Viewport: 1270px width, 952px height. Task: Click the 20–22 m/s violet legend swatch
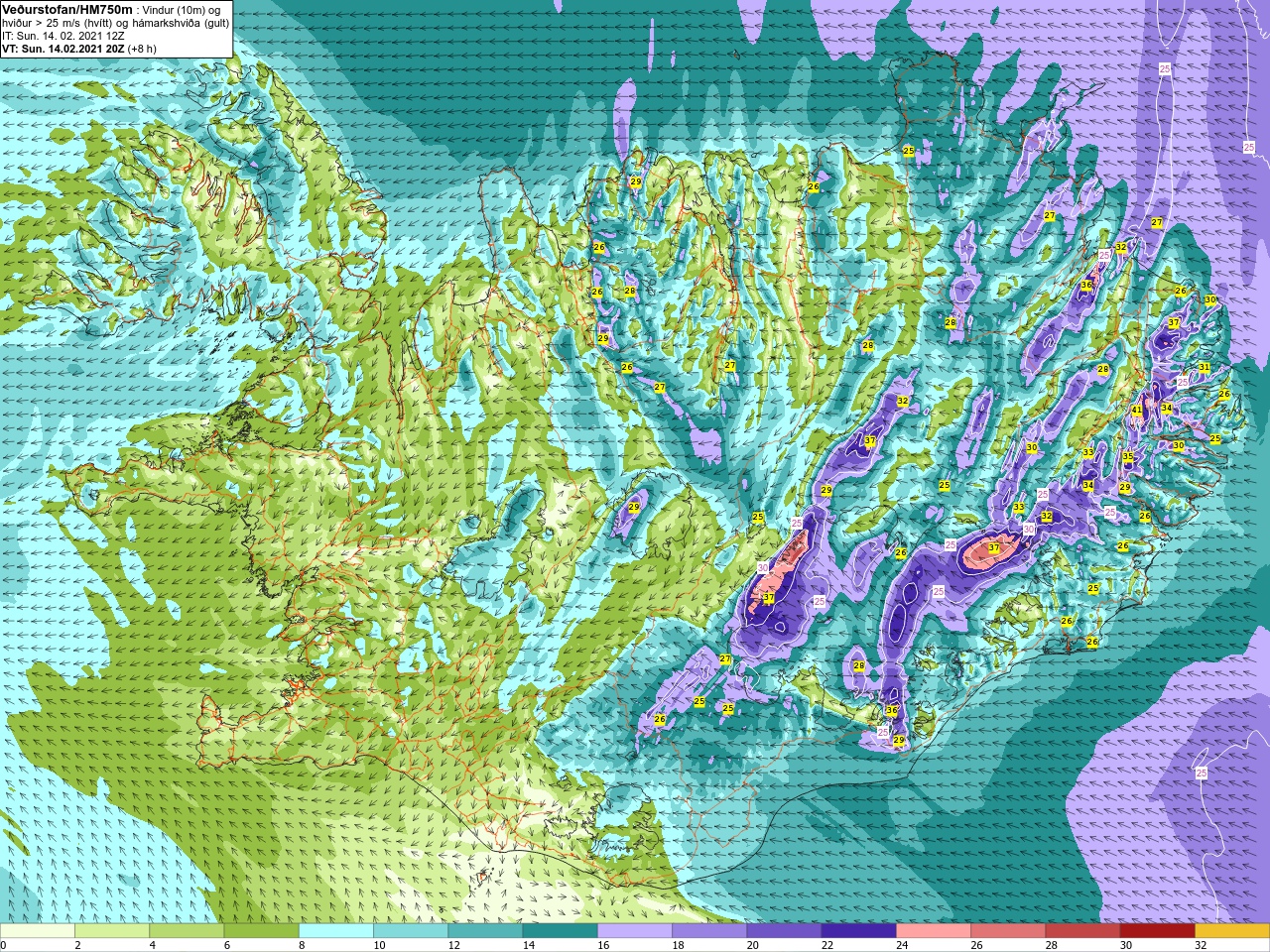tap(784, 931)
